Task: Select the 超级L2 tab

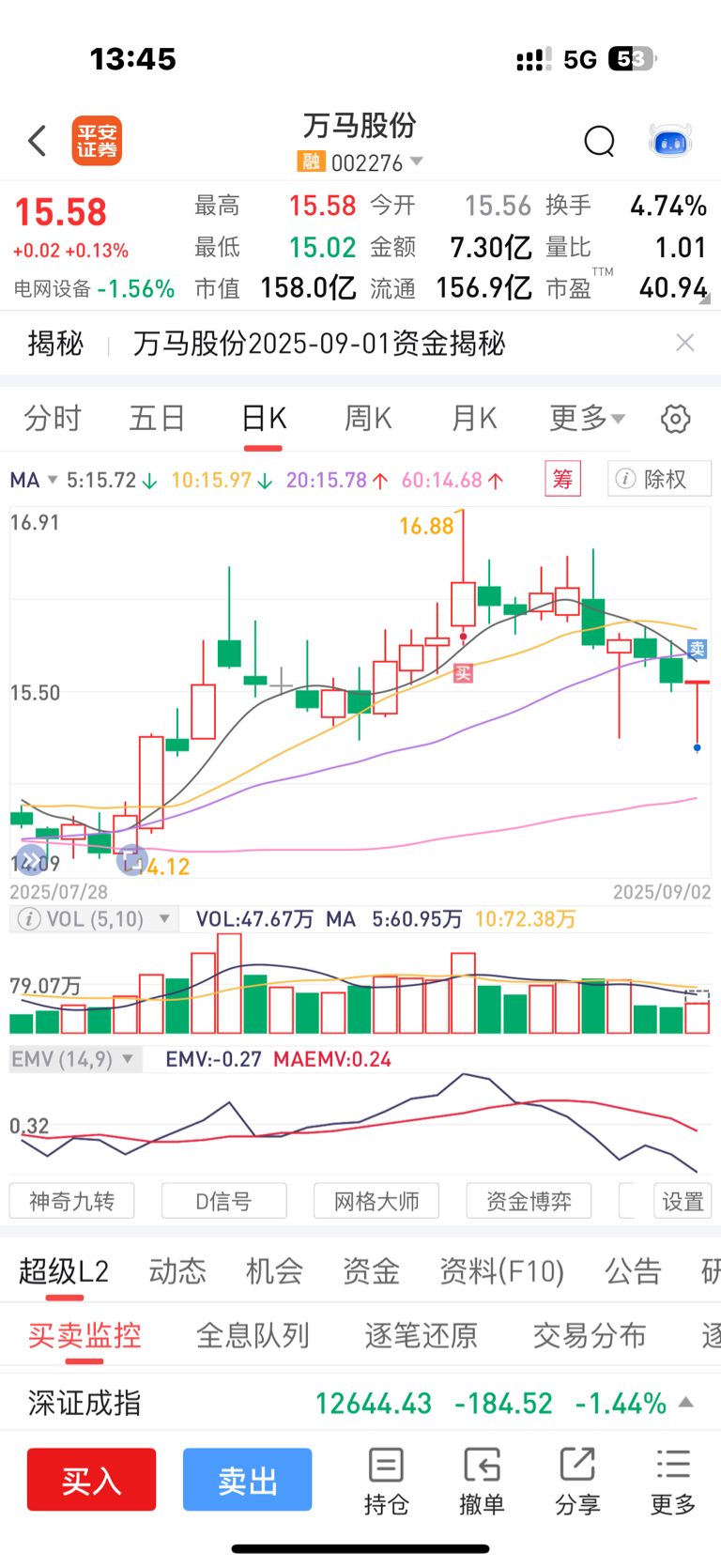Action: [64, 1271]
